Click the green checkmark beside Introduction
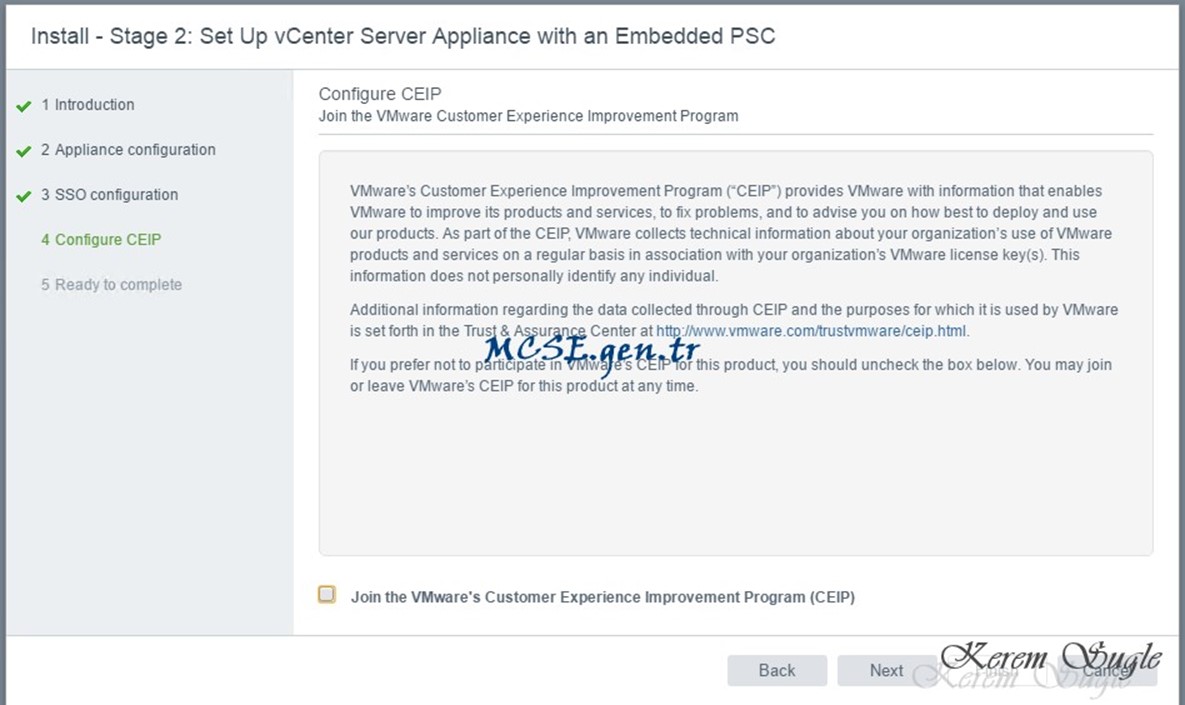Image resolution: width=1185 pixels, height=705 pixels. [x=23, y=106]
